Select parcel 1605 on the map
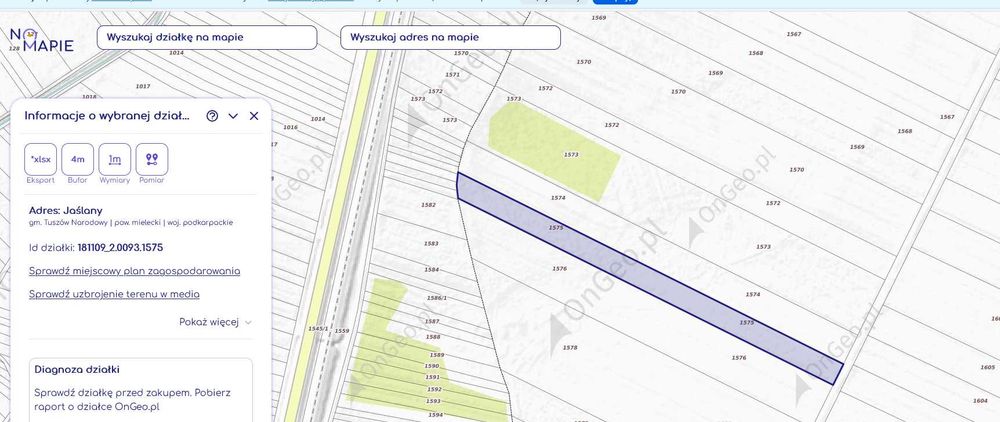The image size is (1000, 422). (987, 368)
